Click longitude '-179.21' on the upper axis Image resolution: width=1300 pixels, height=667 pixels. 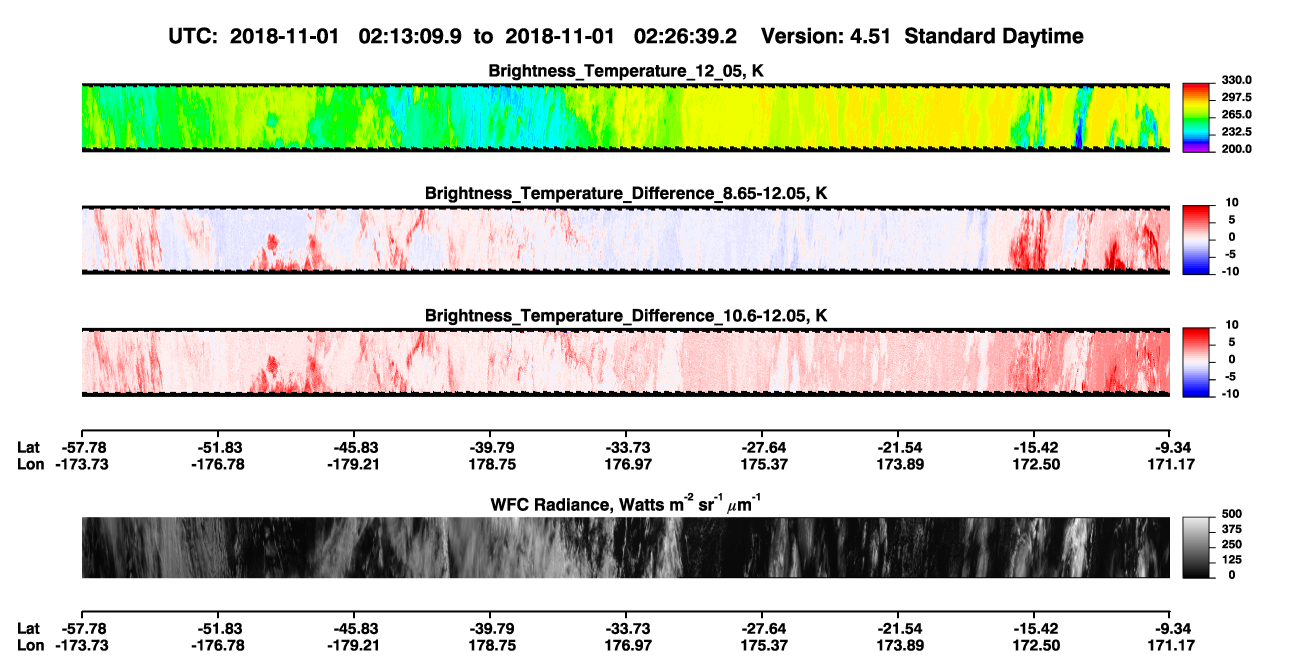tap(354, 464)
